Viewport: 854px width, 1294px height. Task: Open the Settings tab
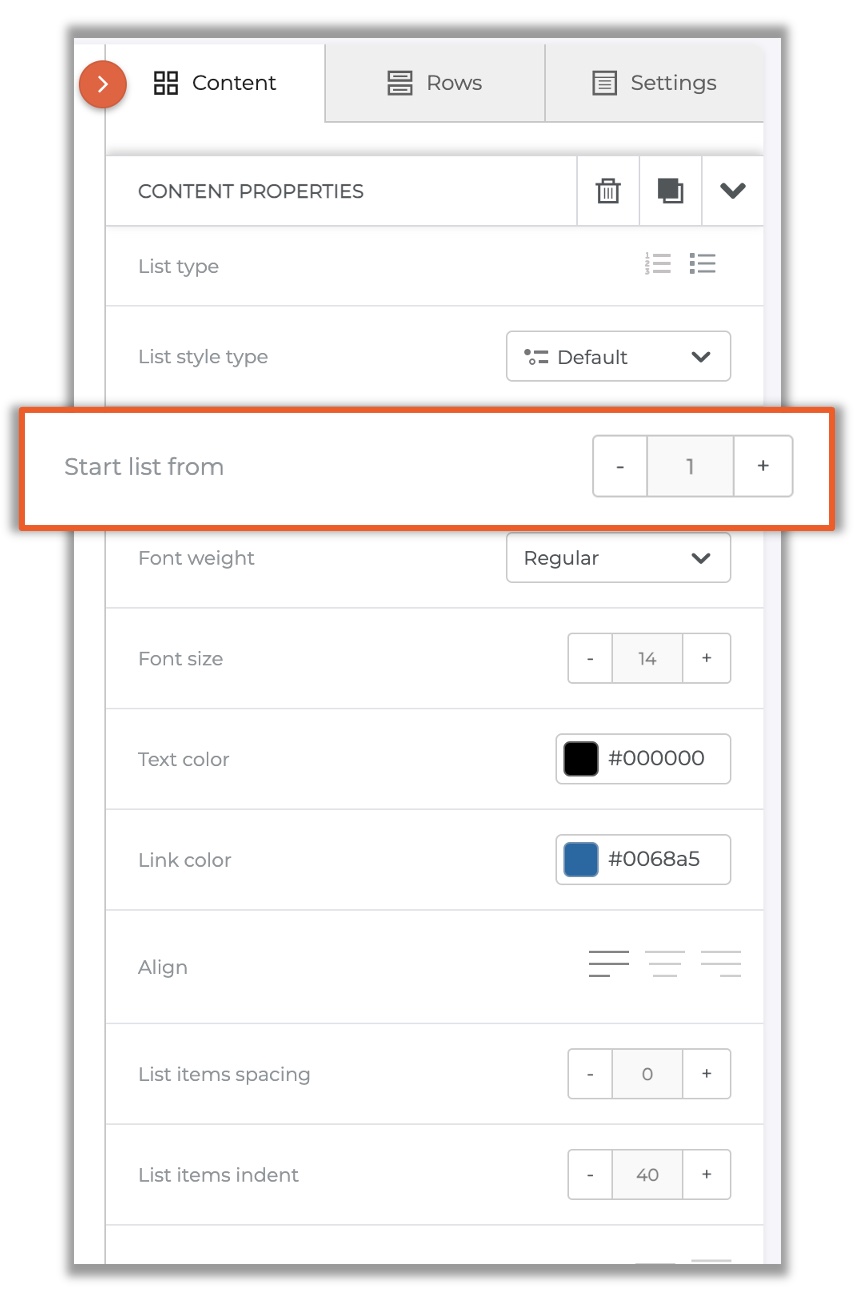click(x=654, y=83)
